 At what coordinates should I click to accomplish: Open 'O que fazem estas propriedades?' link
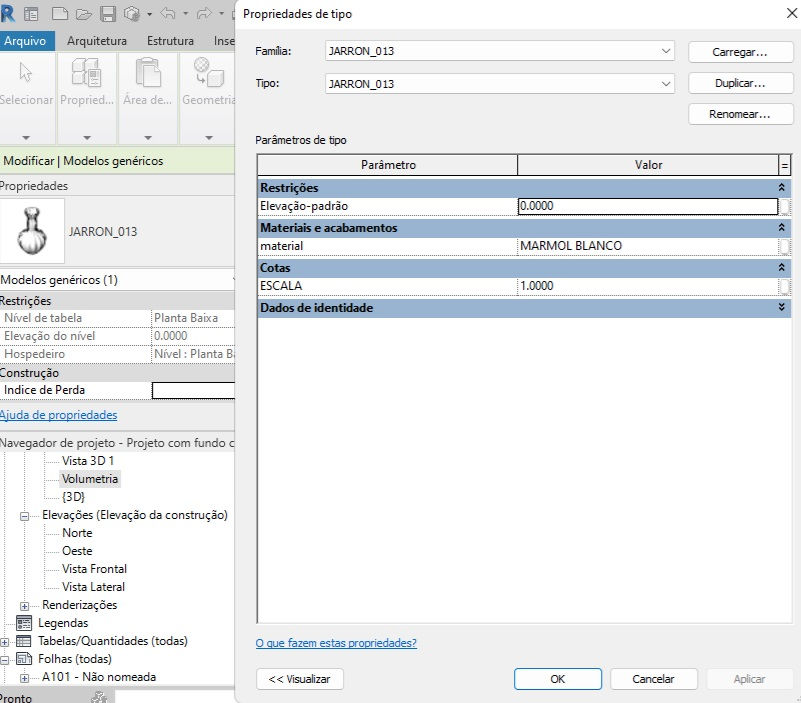(336, 643)
